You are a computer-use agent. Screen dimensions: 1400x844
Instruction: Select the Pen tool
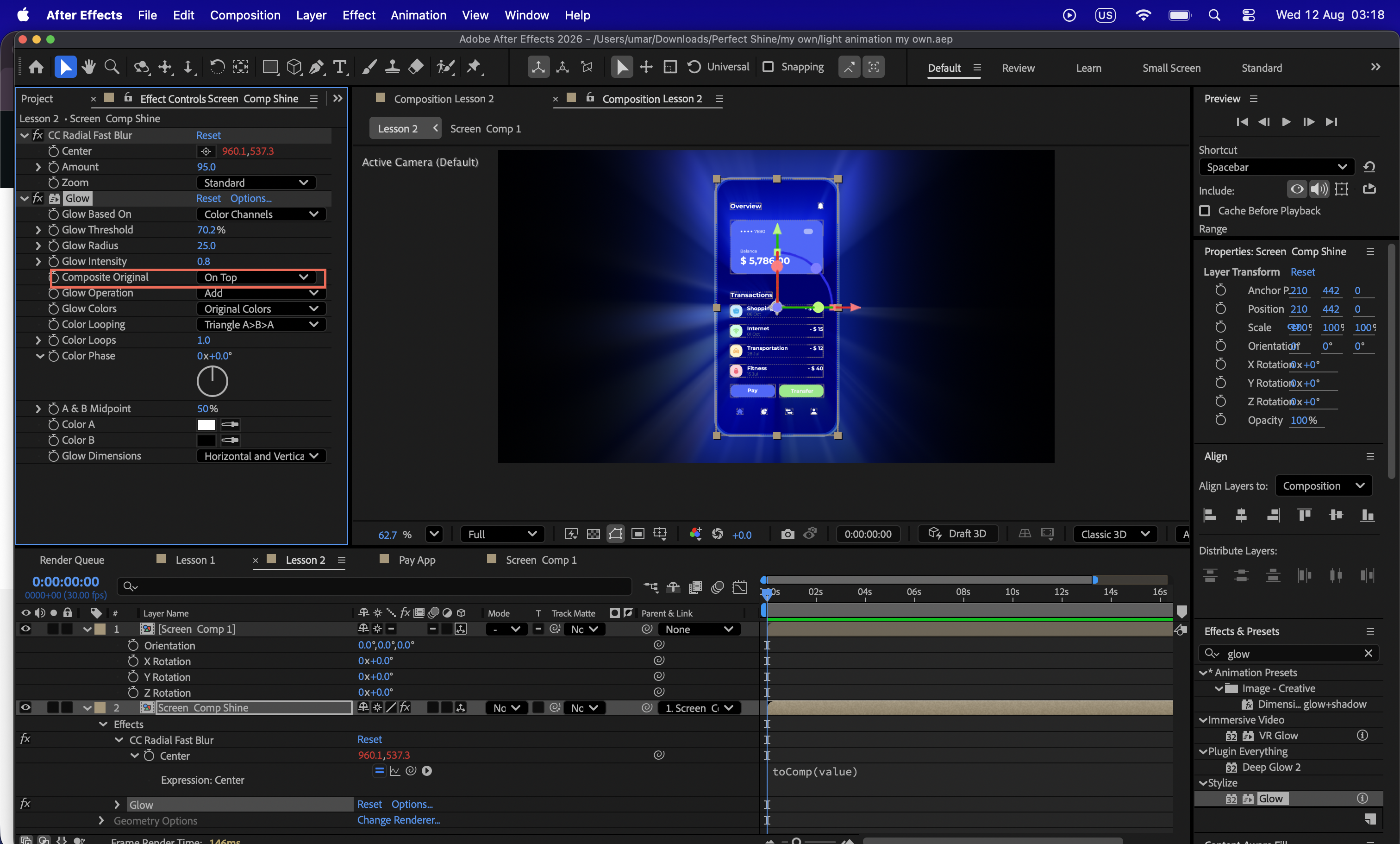pyautogui.click(x=317, y=67)
